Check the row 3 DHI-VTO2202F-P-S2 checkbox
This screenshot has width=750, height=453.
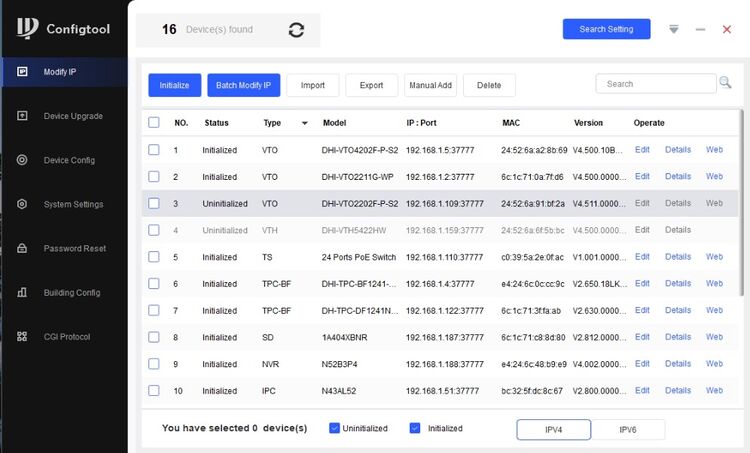point(154,203)
